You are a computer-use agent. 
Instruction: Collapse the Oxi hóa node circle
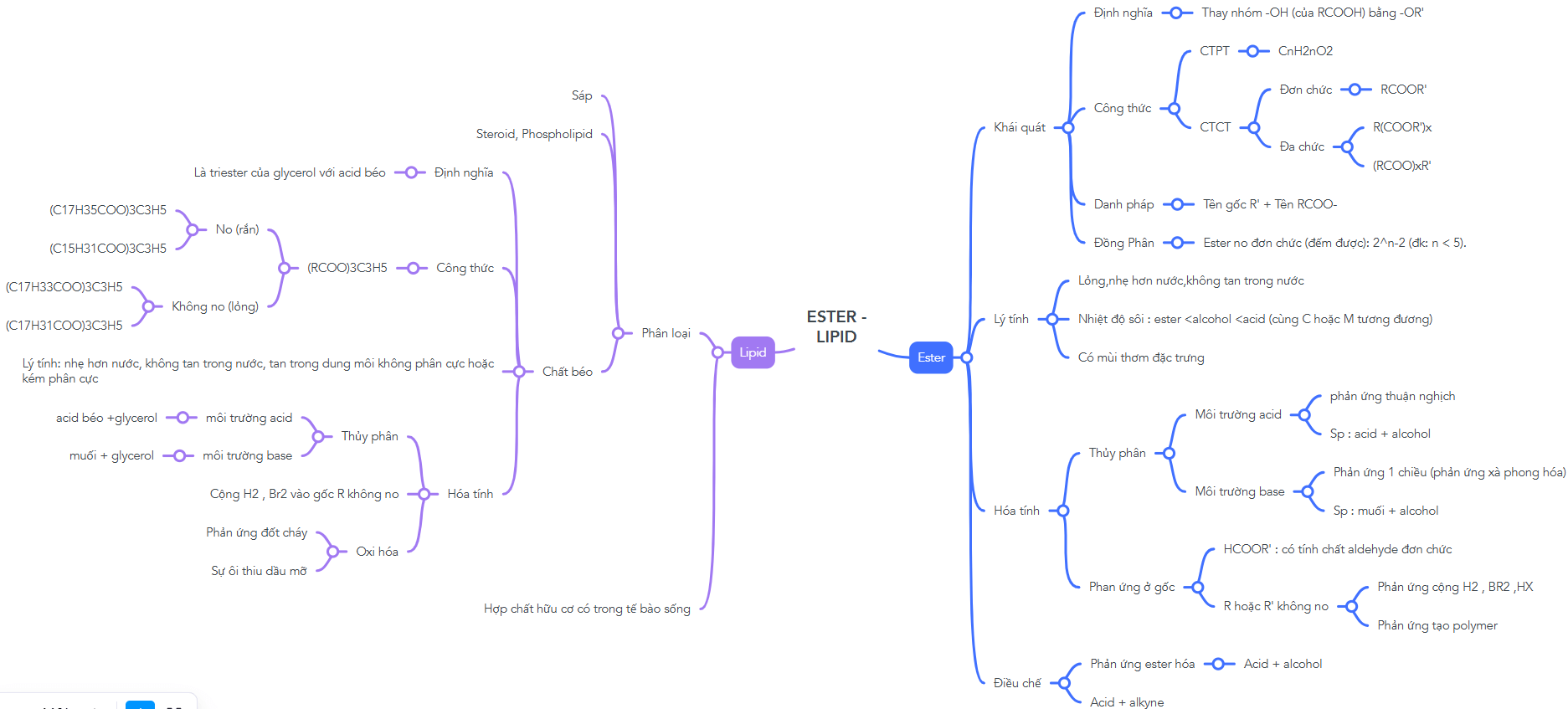pos(332,552)
